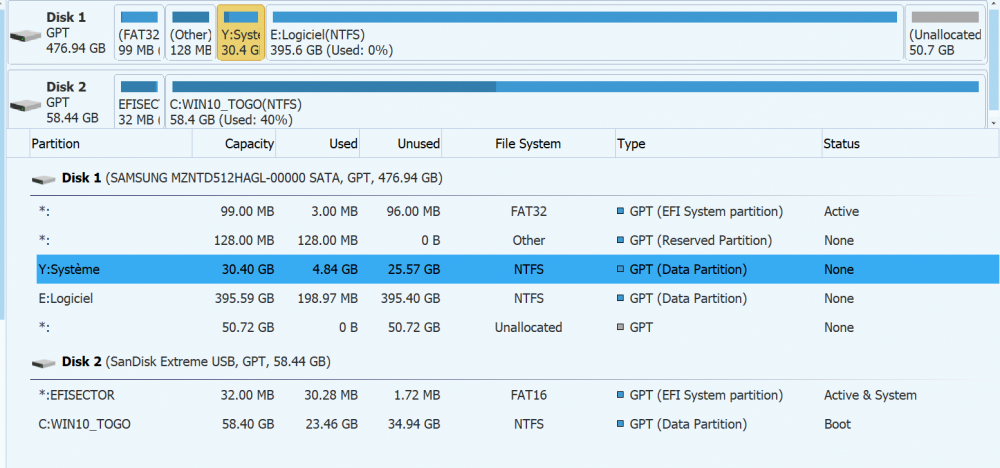1000x468 pixels.
Task: Select the Unallocated 50.7 GB block
Action: click(x=944, y=33)
